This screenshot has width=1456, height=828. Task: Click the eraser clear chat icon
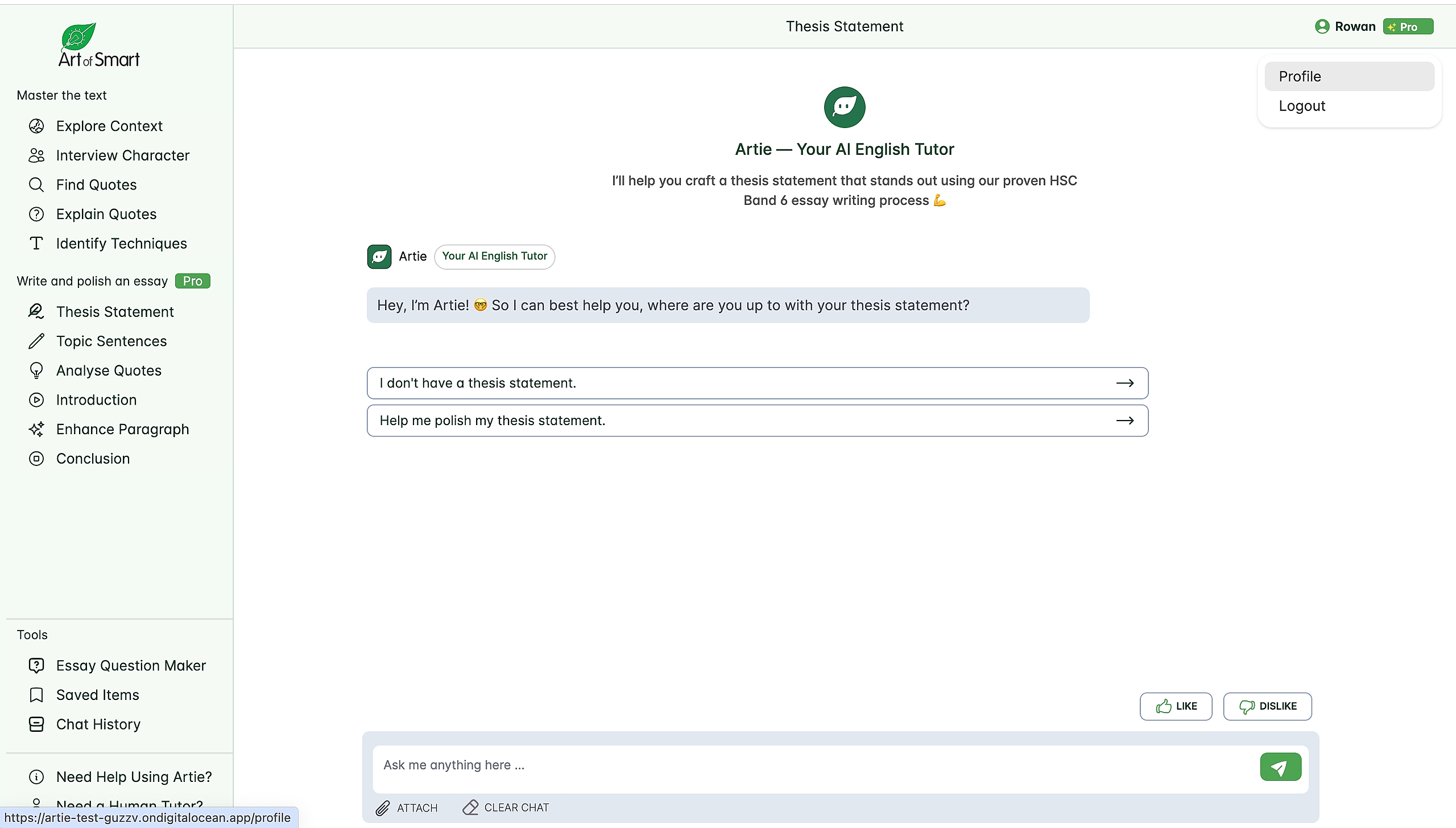tap(470, 808)
